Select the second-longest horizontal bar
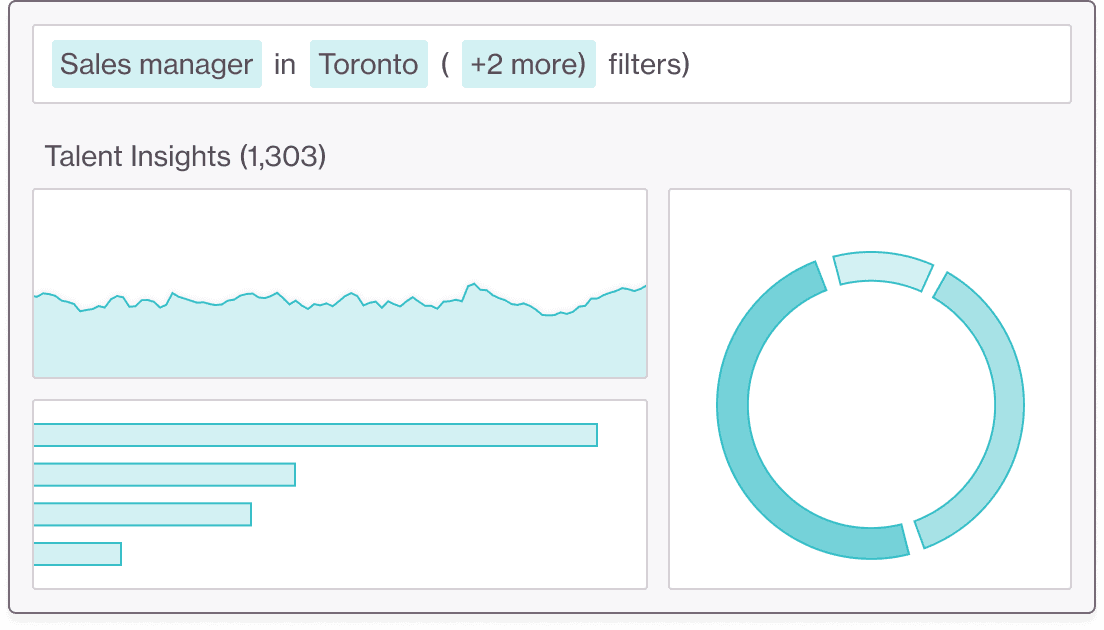The width and height of the screenshot is (1104, 630). [x=164, y=475]
